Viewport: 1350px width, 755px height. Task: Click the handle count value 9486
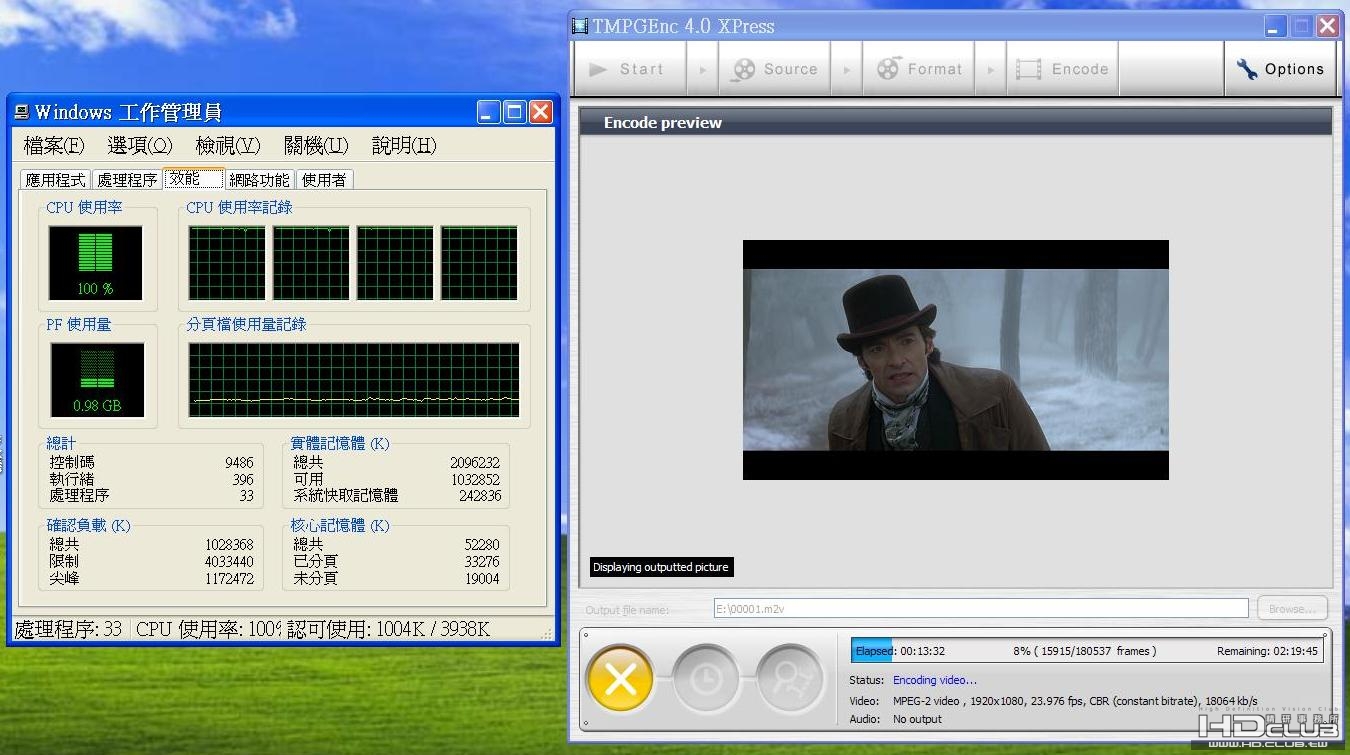click(239, 463)
